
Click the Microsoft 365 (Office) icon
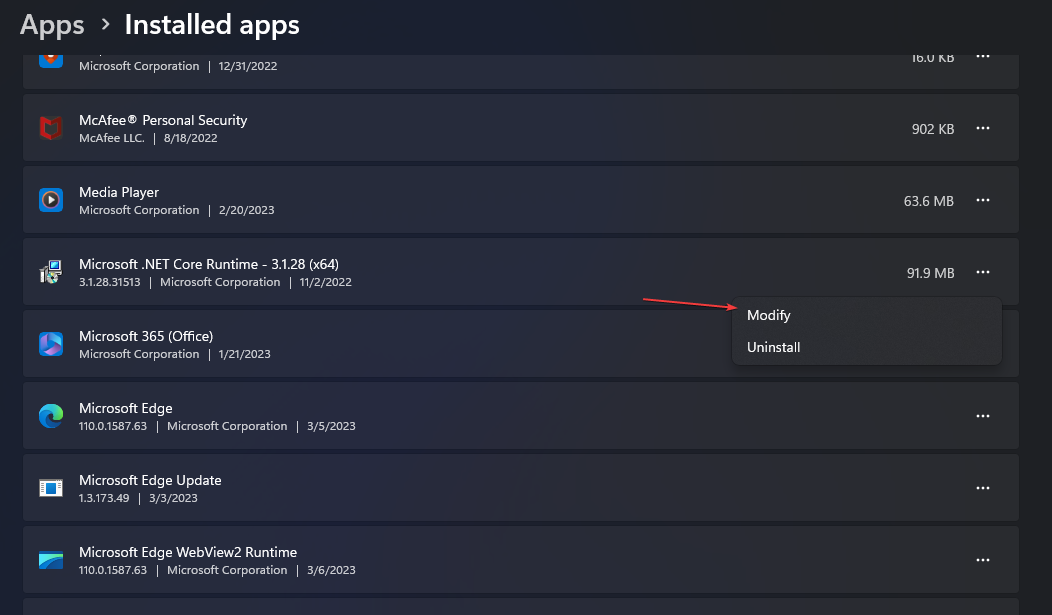pos(51,344)
